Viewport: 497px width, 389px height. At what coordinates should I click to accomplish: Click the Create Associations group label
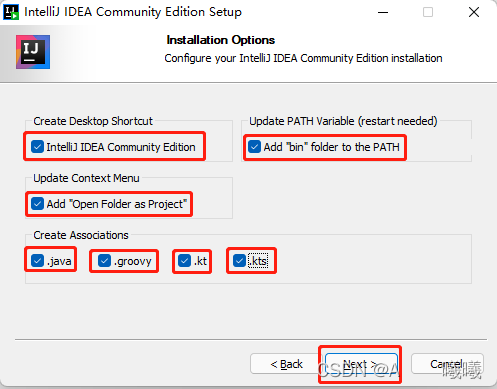pyautogui.click(x=81, y=235)
